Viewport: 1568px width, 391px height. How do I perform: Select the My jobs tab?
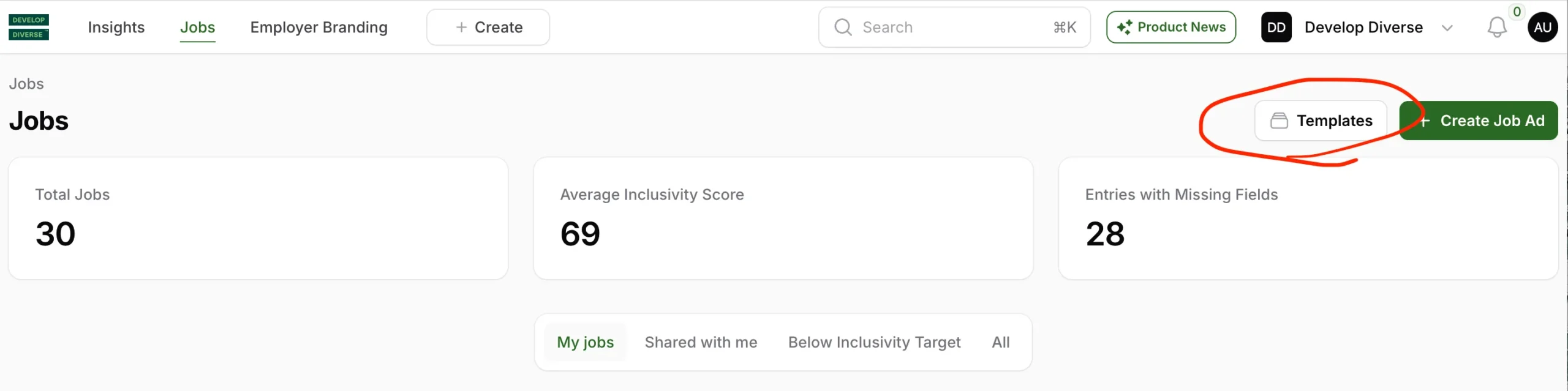click(x=585, y=342)
